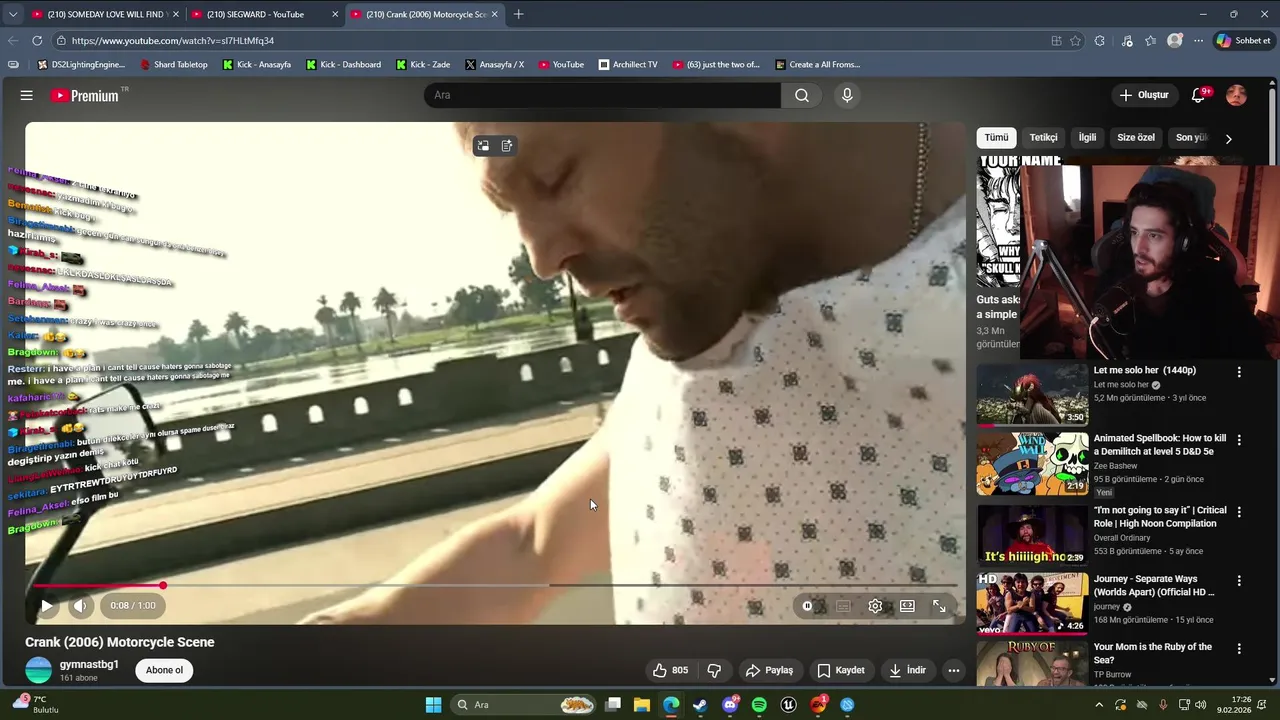Download the video via İndir
This screenshot has height=720, width=1280.
(x=907, y=670)
